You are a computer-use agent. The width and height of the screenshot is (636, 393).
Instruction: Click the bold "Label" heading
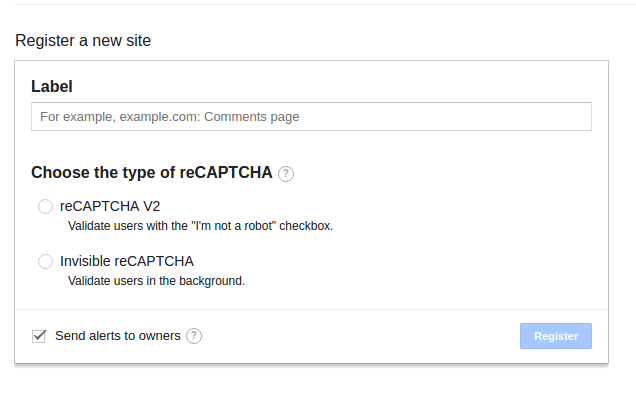coord(52,86)
